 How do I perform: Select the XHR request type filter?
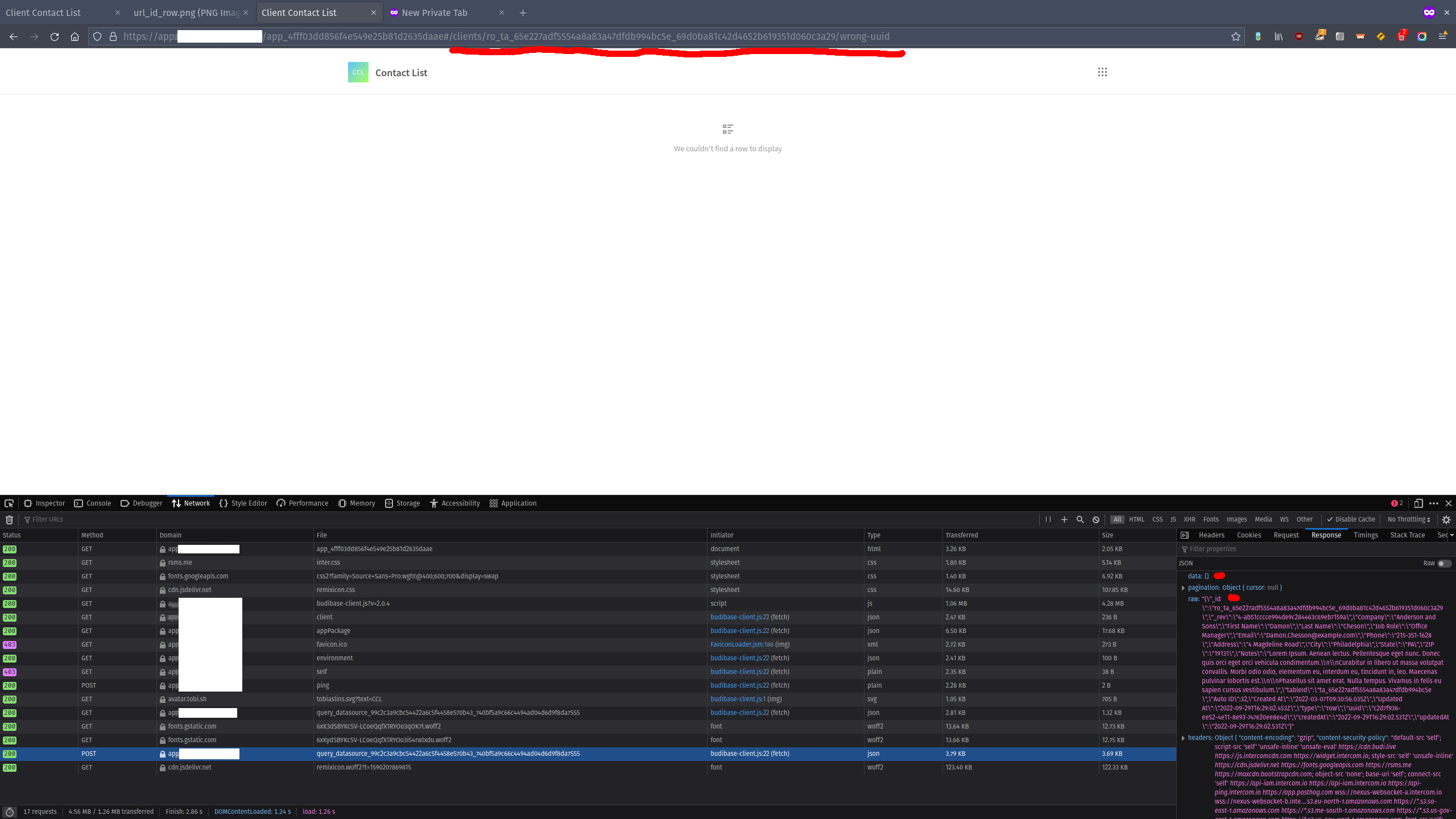(1189, 519)
